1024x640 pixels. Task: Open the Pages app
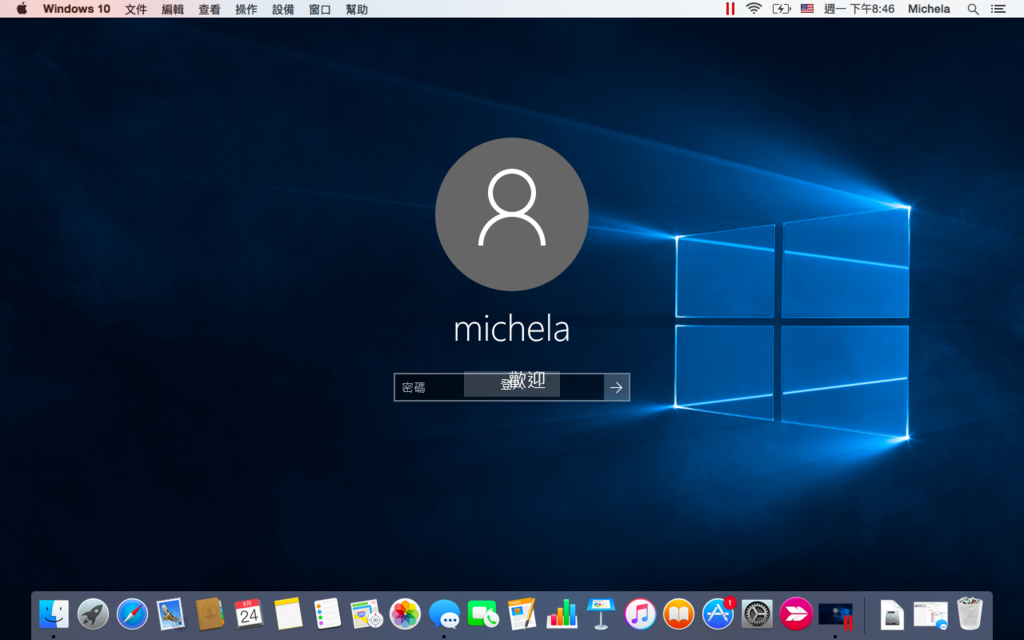click(522, 614)
